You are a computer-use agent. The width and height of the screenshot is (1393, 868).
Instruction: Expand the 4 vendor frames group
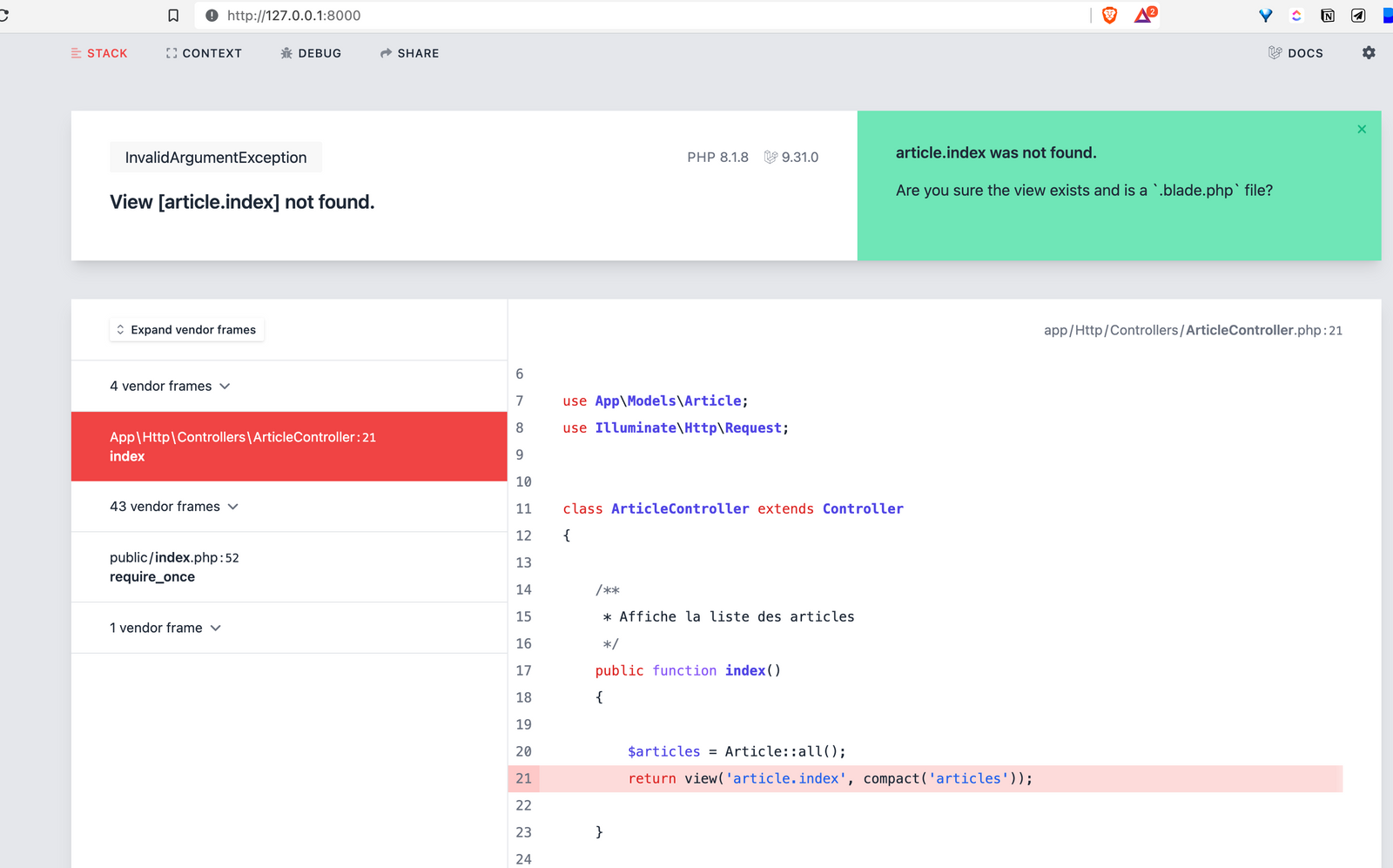tap(171, 386)
